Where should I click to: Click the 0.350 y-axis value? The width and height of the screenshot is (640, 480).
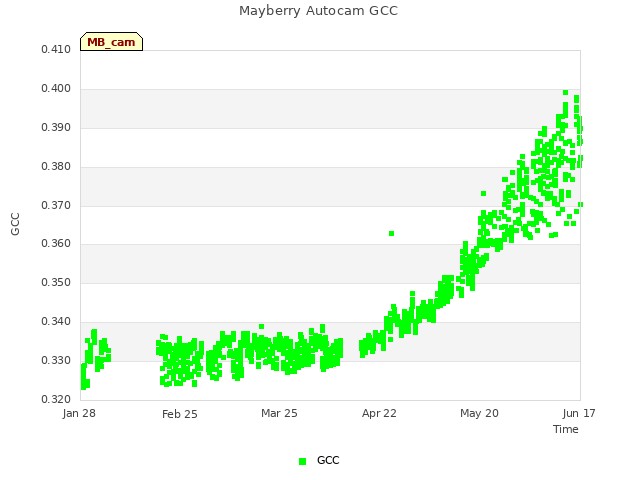click(56, 282)
